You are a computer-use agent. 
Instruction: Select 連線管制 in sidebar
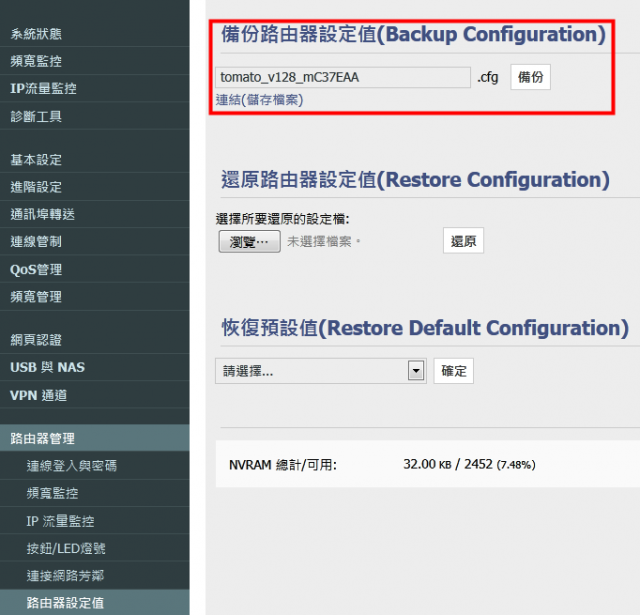[94, 242]
